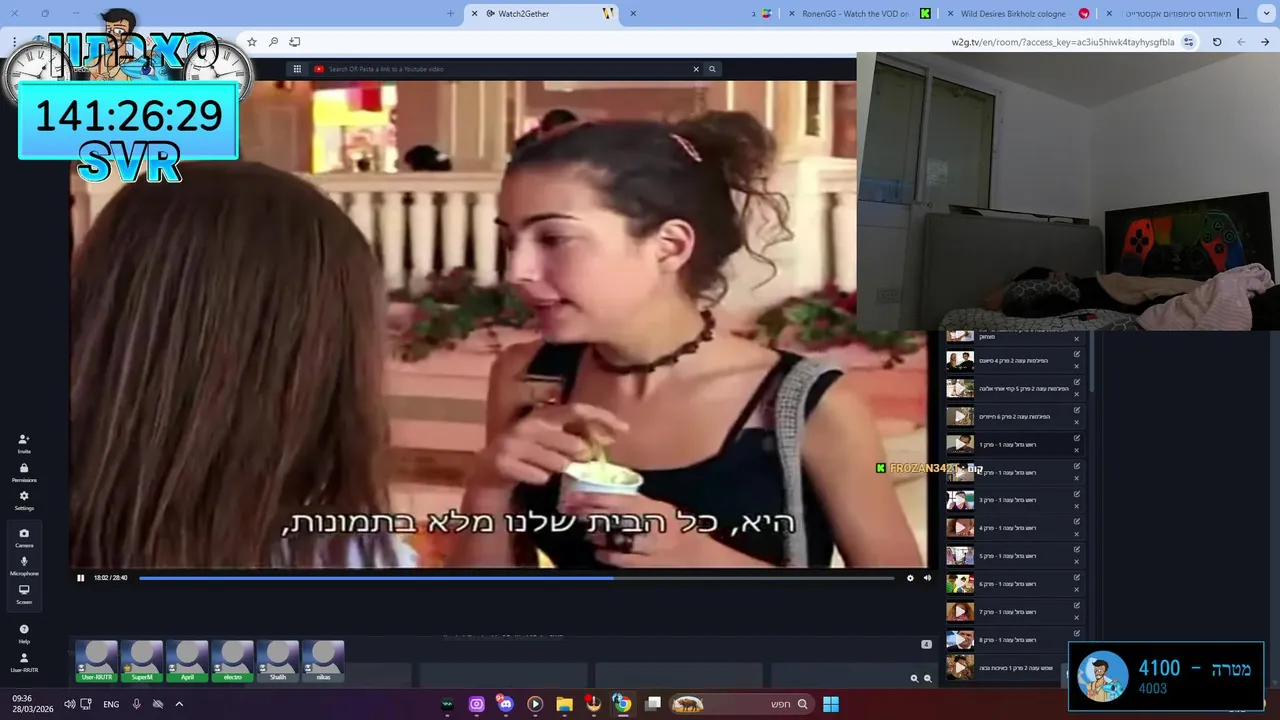Edit the הפיג'מות עונה 2 פרק 4 entry
Screen dimensions: 1280x720
coord(1077,354)
